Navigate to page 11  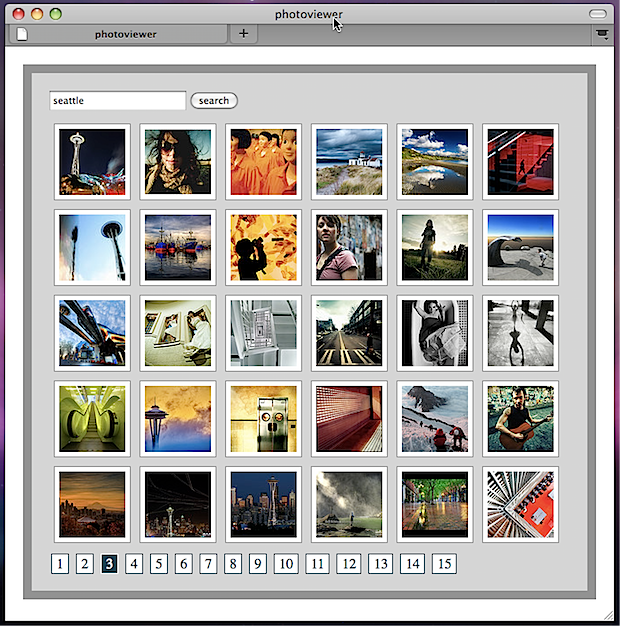coord(317,564)
